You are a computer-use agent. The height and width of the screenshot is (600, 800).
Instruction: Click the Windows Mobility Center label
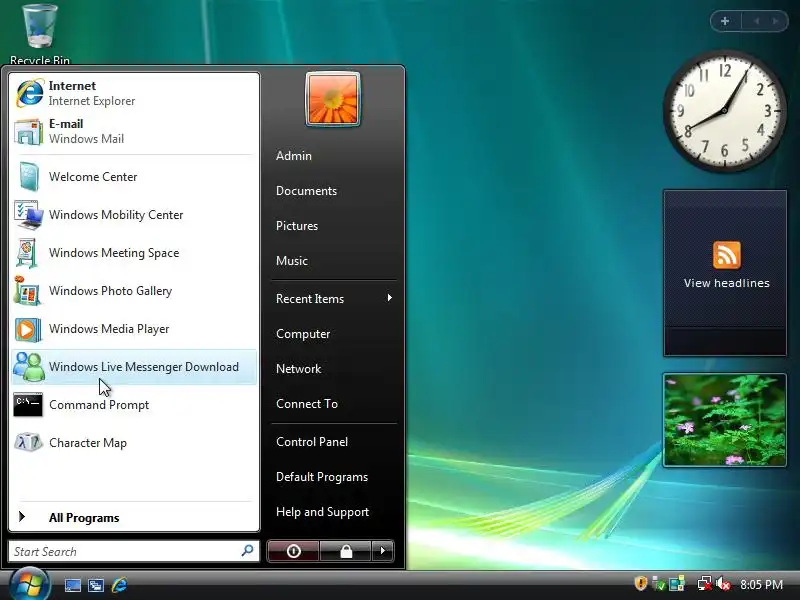coord(116,215)
